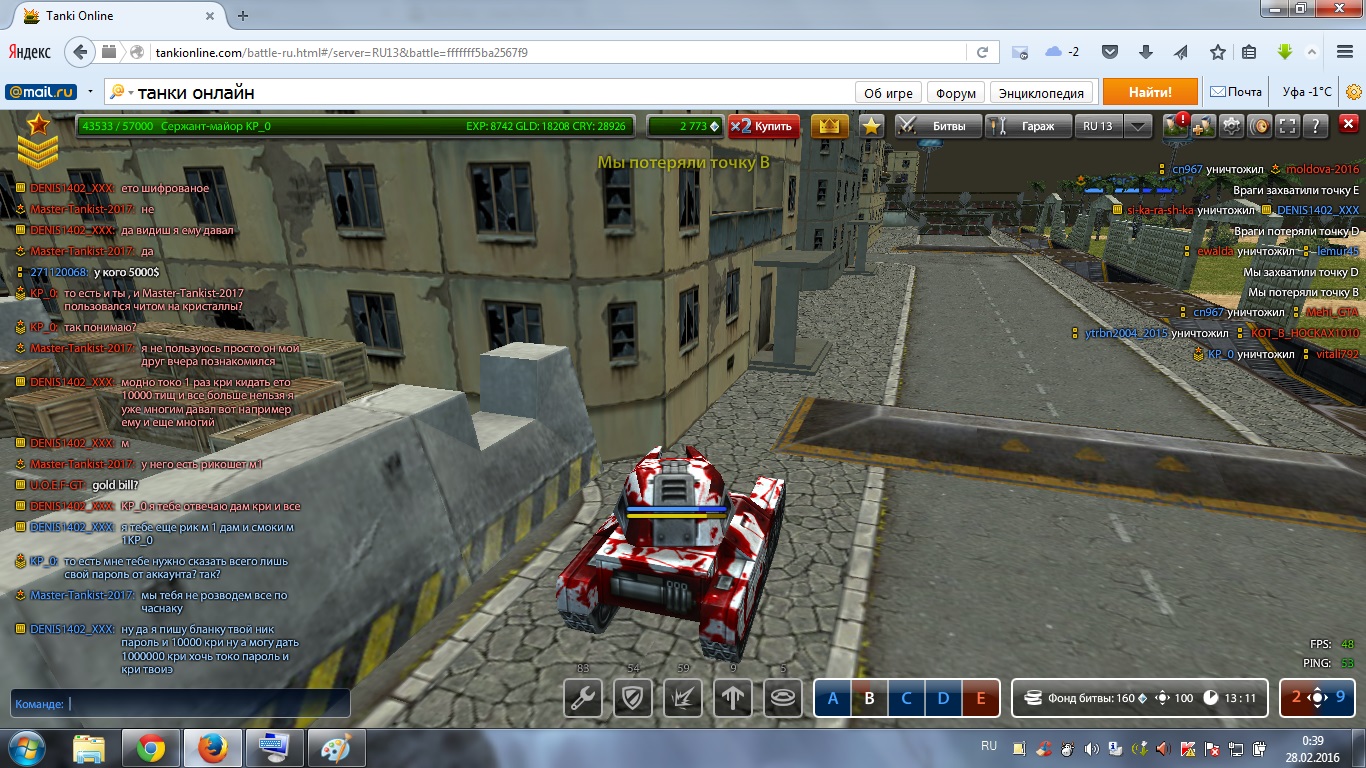The width and height of the screenshot is (1366, 768).
Task: Click the crystal balance 2 773 counter
Action: pyautogui.click(x=685, y=126)
